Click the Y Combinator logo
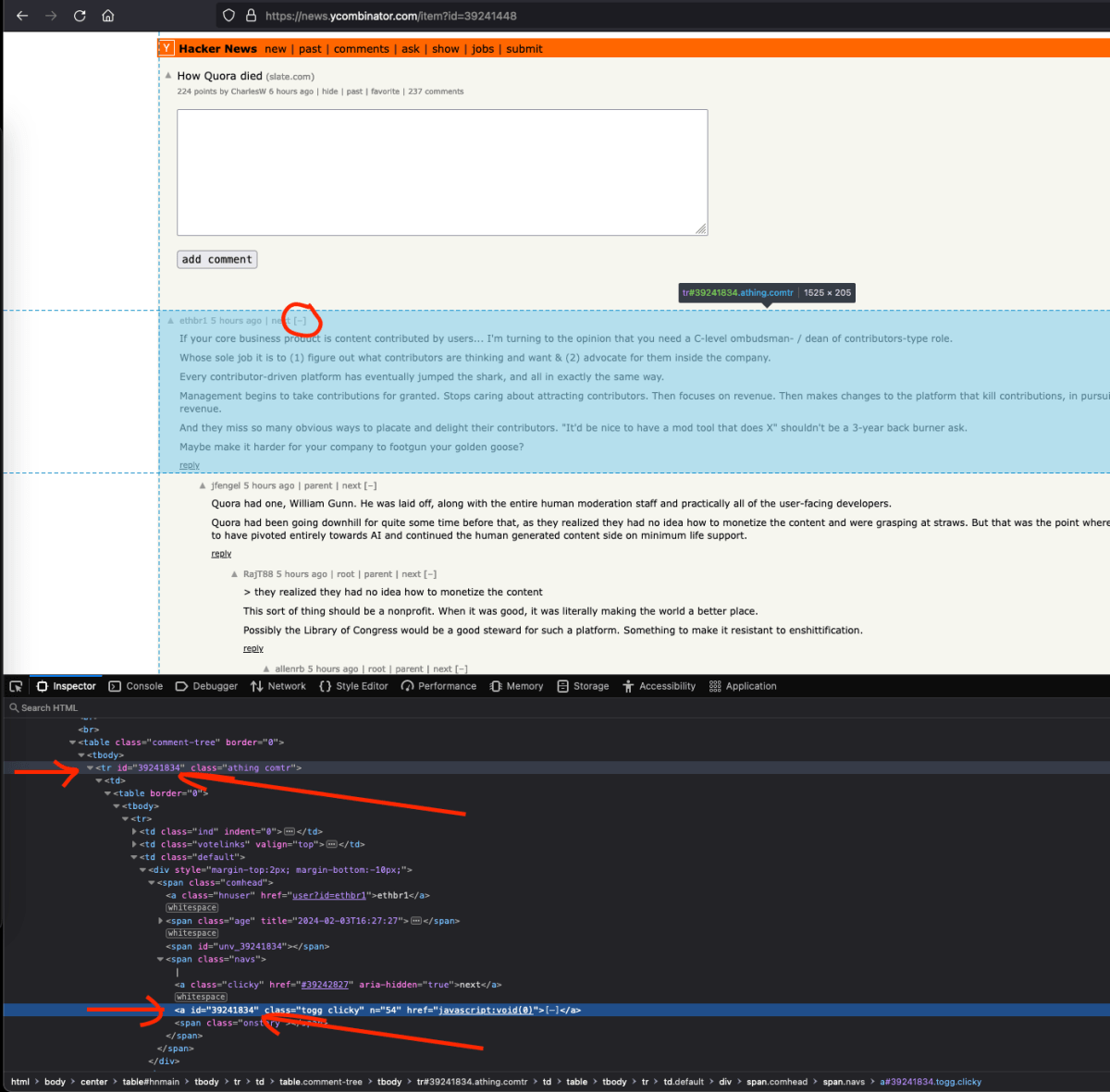The width and height of the screenshot is (1110, 1092). pos(166,48)
